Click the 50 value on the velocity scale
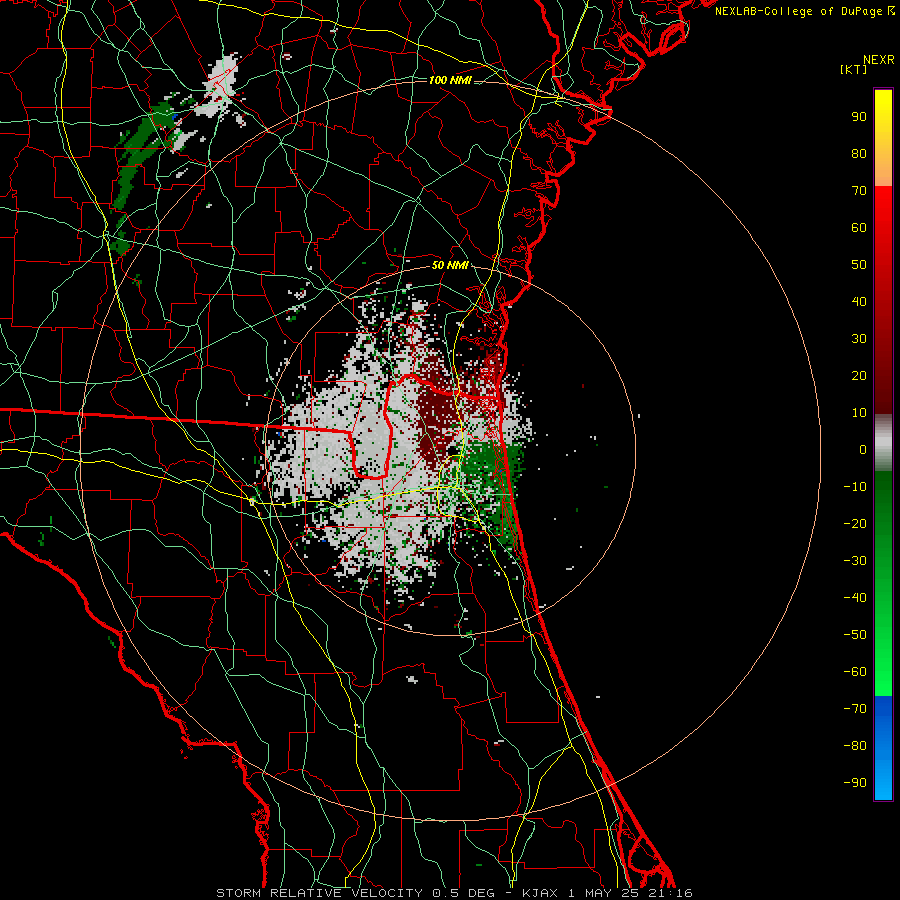Screen dimensions: 900x900 click(x=859, y=265)
